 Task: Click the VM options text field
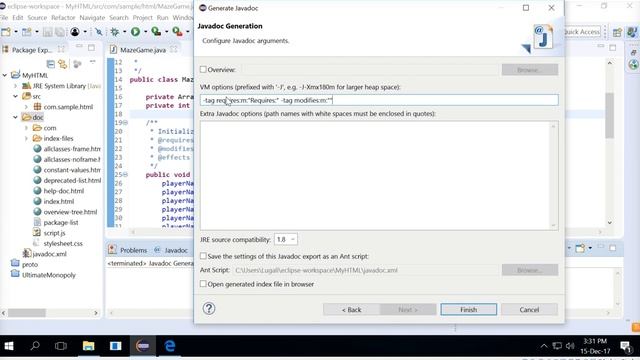coord(379,100)
